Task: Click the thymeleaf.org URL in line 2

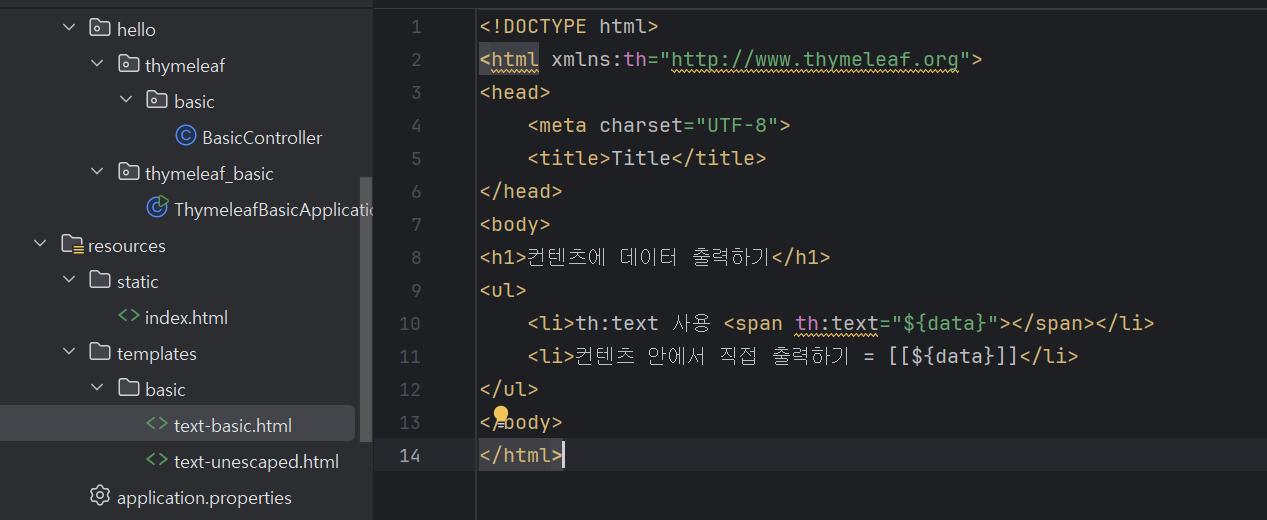Action: [815, 59]
